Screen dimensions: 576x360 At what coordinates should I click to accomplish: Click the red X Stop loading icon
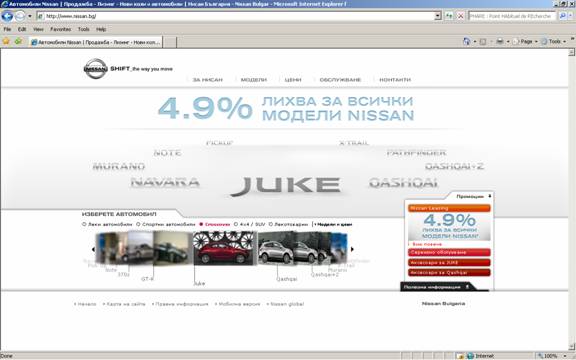pyautogui.click(x=460, y=16)
